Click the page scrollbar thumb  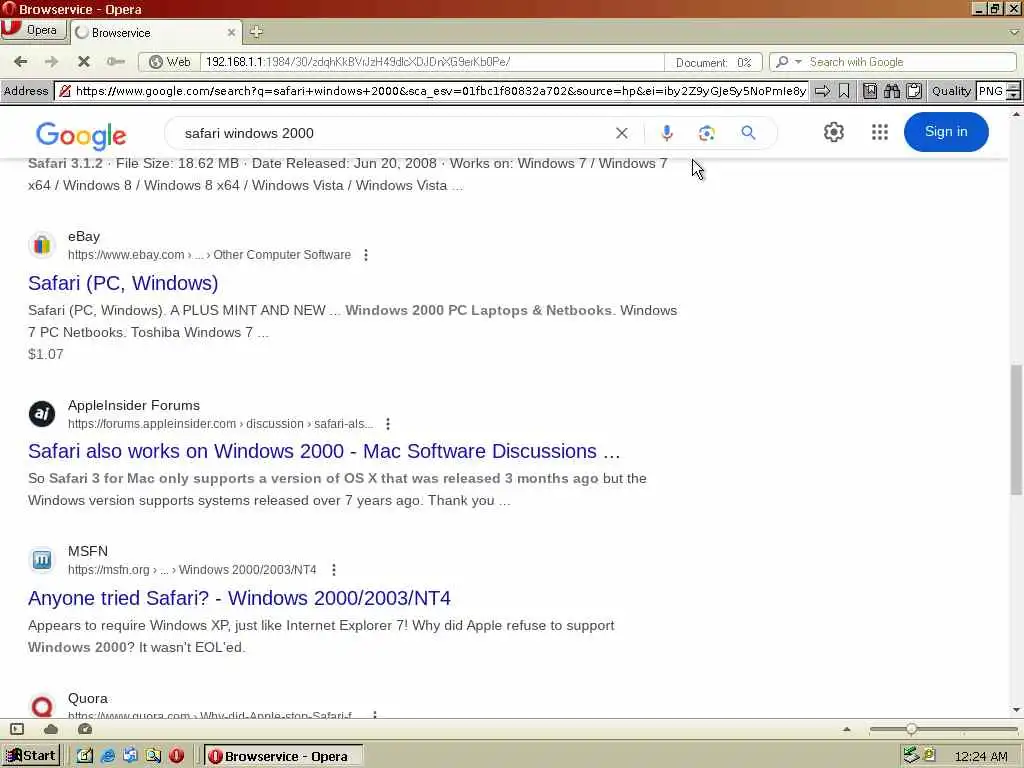(x=1016, y=430)
